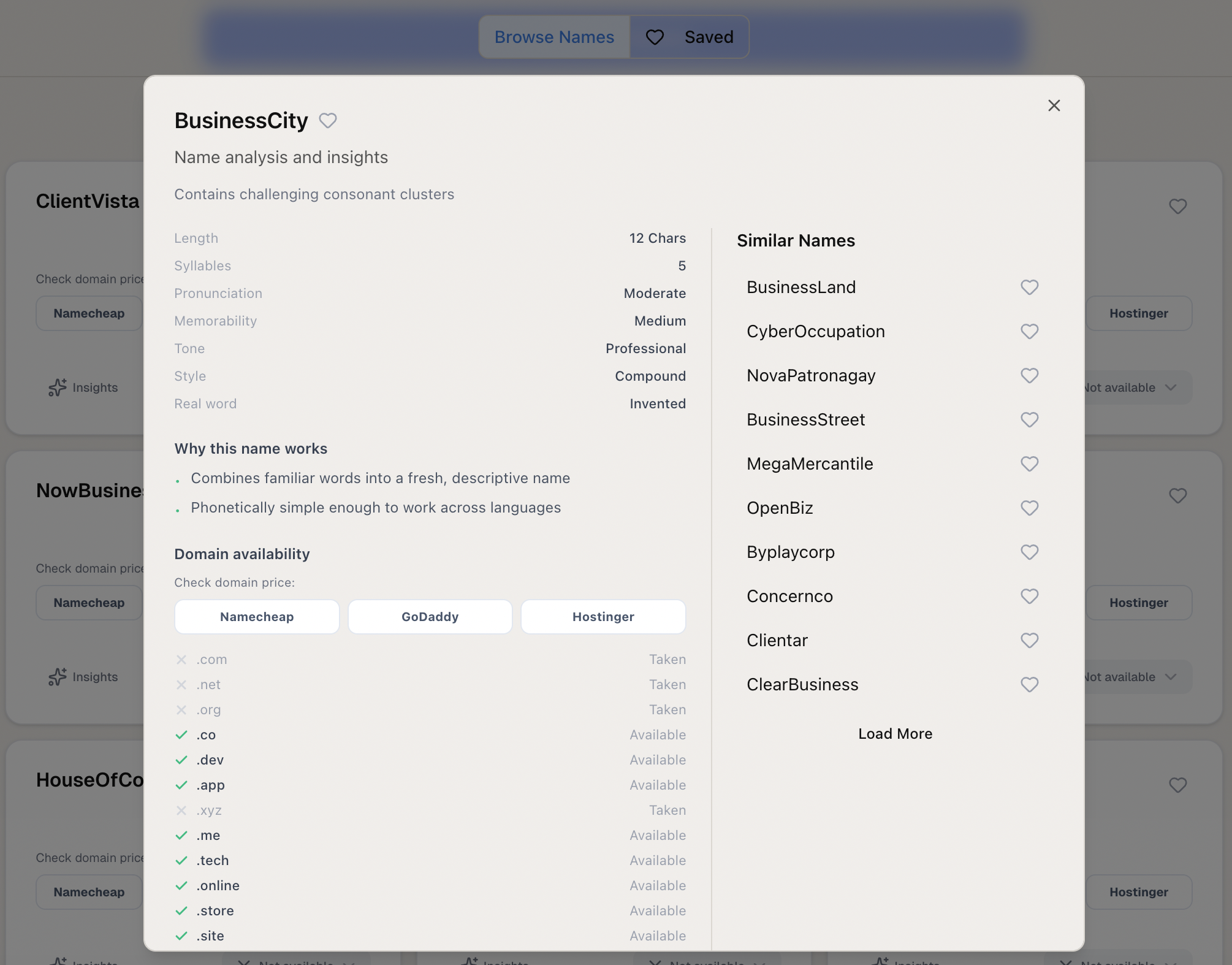The height and width of the screenshot is (965, 1232).
Task: Open Insights on the ClientVista card
Action: pos(83,387)
